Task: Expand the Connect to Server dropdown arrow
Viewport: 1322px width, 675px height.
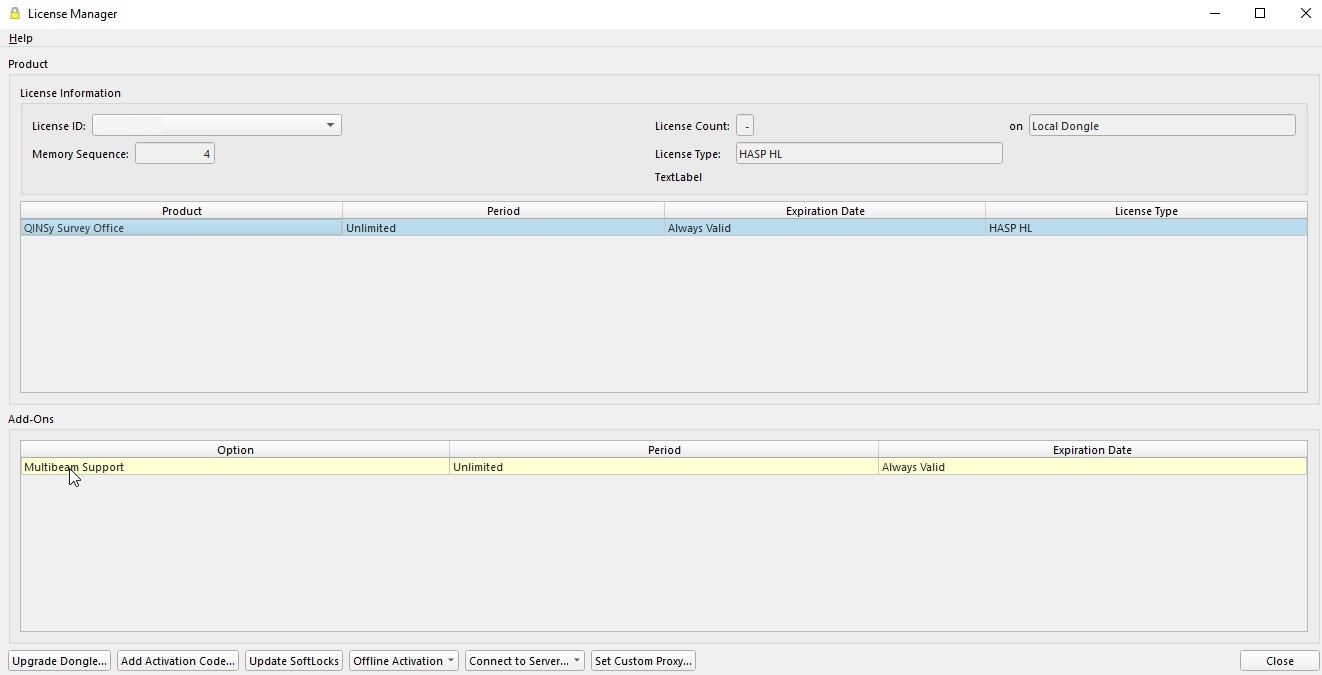Action: pyautogui.click(x=577, y=661)
